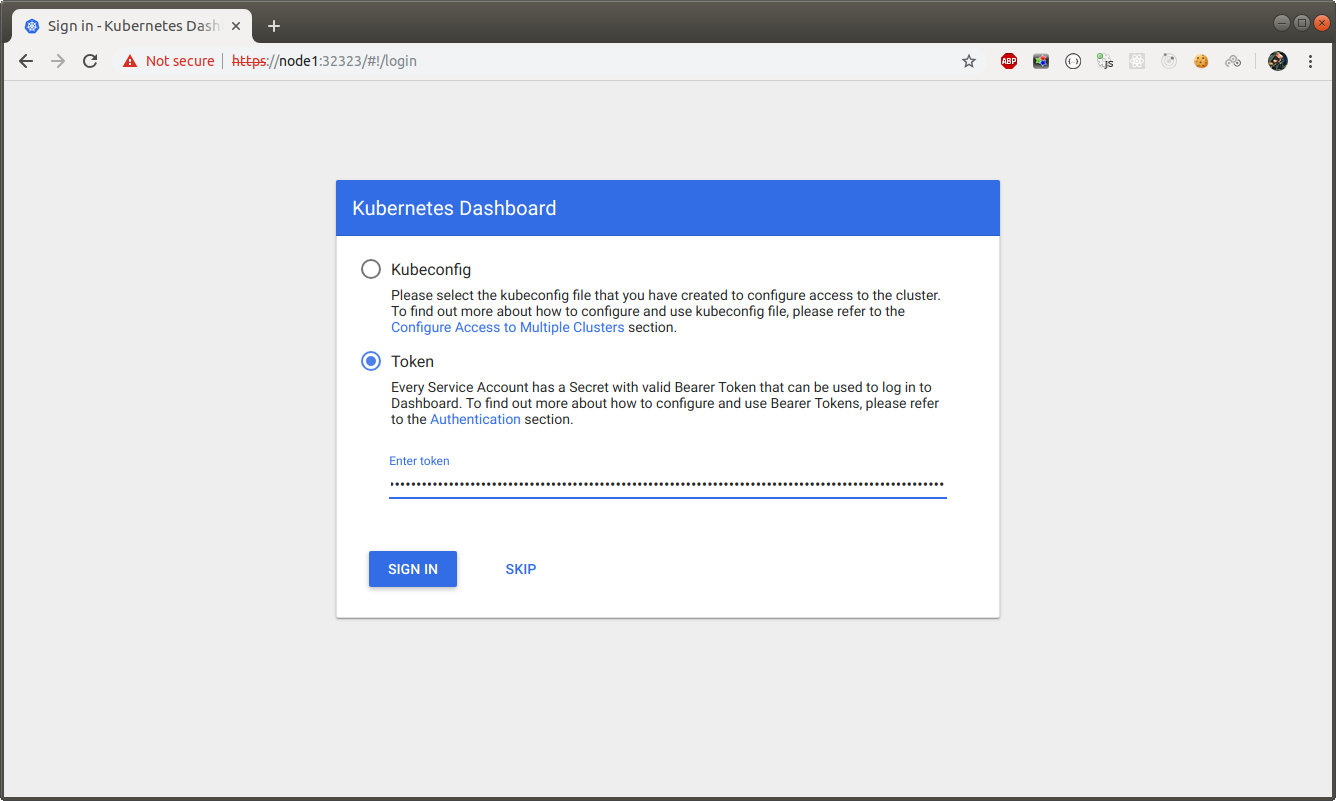Select the Token radio option
This screenshot has width=1336, height=801.
(x=371, y=361)
